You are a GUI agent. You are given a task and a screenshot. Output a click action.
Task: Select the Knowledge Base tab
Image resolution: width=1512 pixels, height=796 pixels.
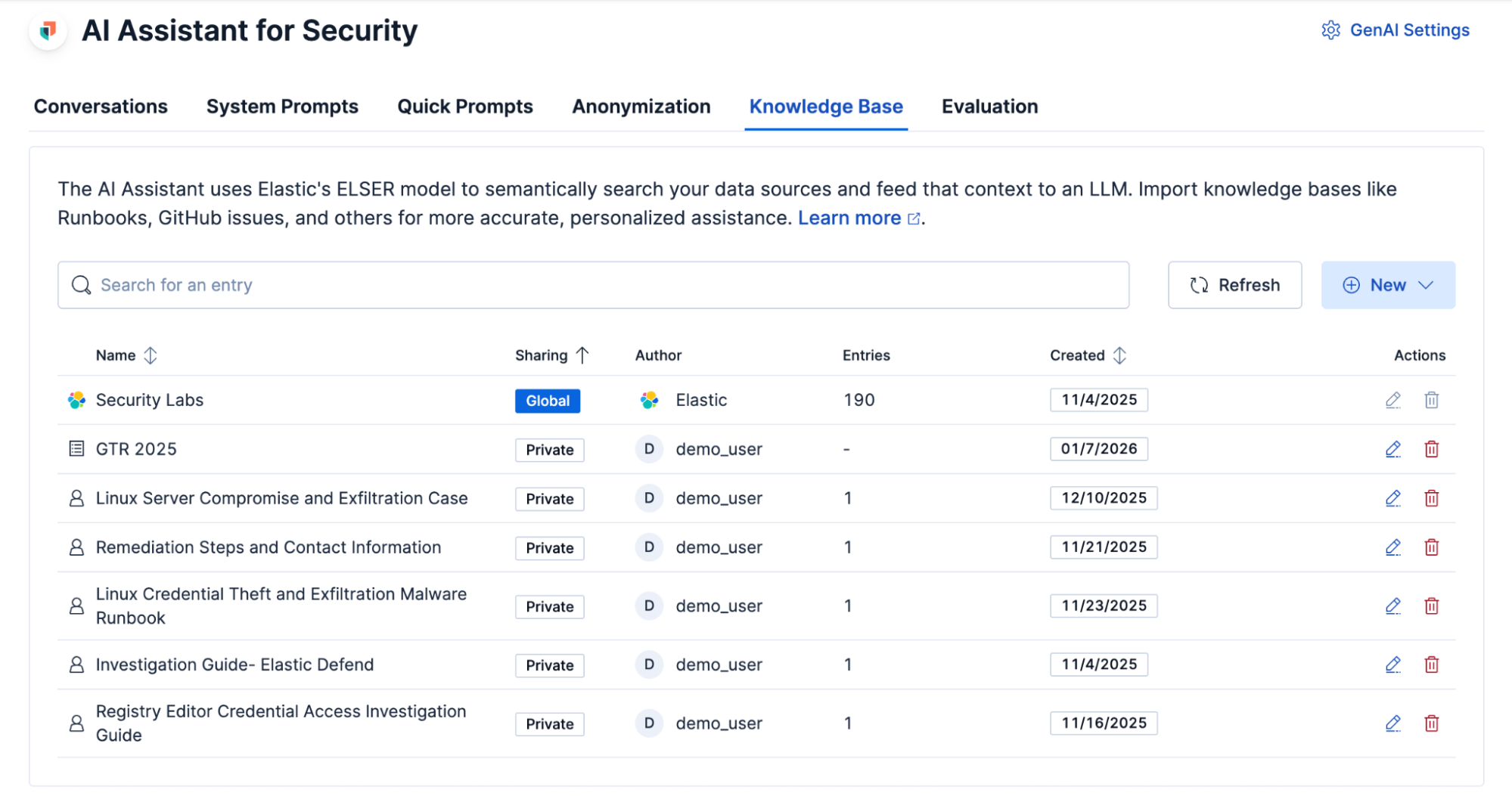[826, 107]
